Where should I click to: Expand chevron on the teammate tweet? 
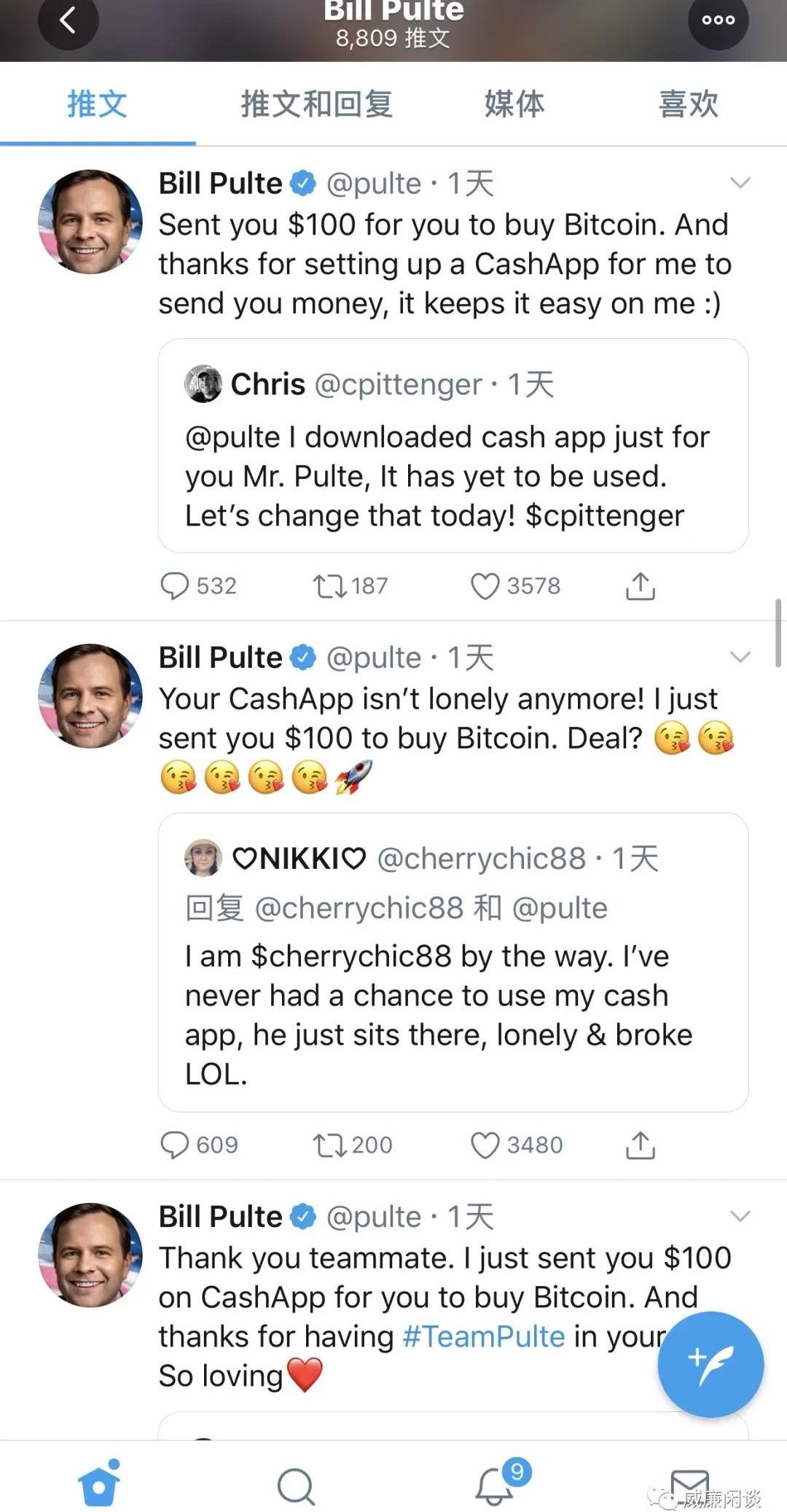[x=740, y=1216]
